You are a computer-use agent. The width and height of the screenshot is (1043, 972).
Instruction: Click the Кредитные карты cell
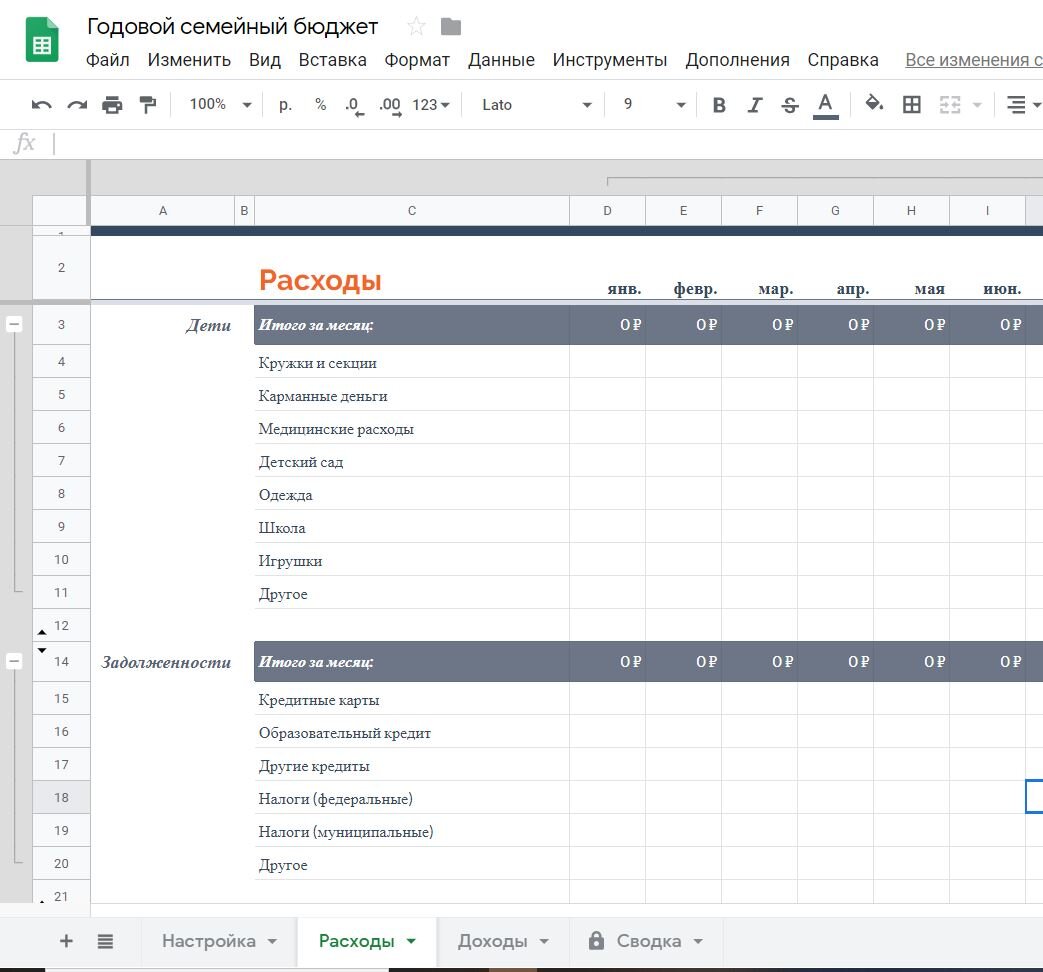412,699
